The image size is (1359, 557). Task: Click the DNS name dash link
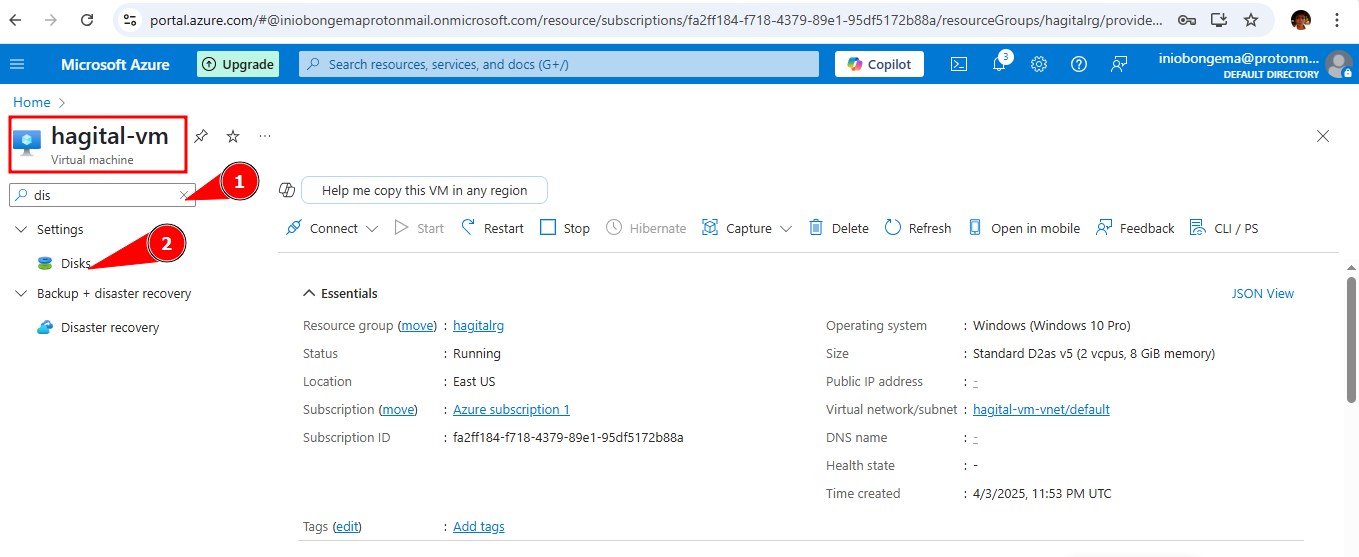click(x=975, y=437)
